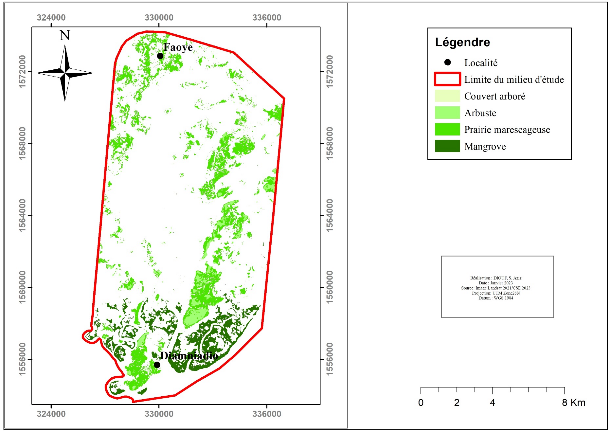The width and height of the screenshot is (610, 431).
Task: Click '1564000' on the left axis
Action: pos(22,216)
